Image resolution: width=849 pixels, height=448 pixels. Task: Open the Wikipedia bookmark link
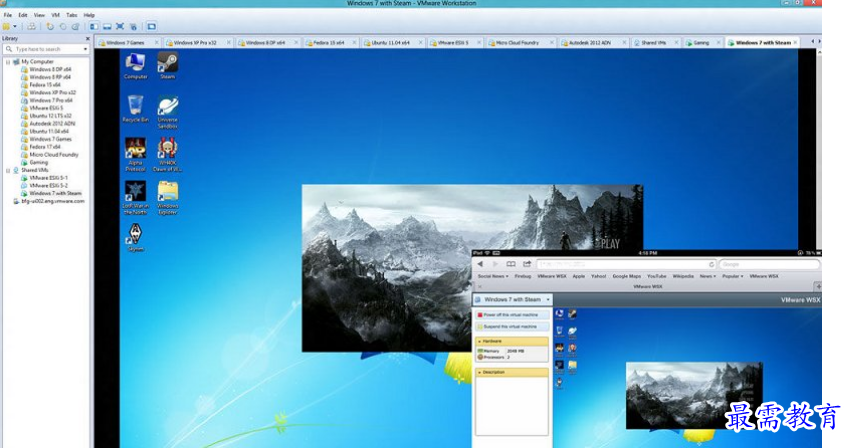[683, 276]
